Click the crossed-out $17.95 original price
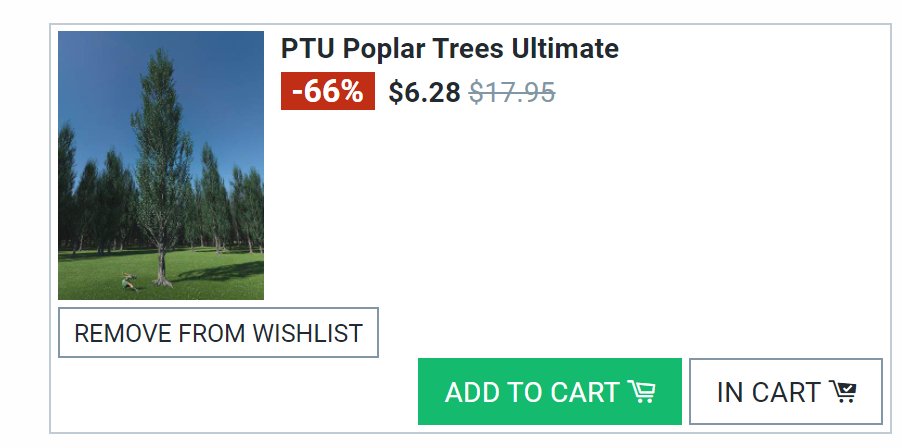 click(512, 92)
